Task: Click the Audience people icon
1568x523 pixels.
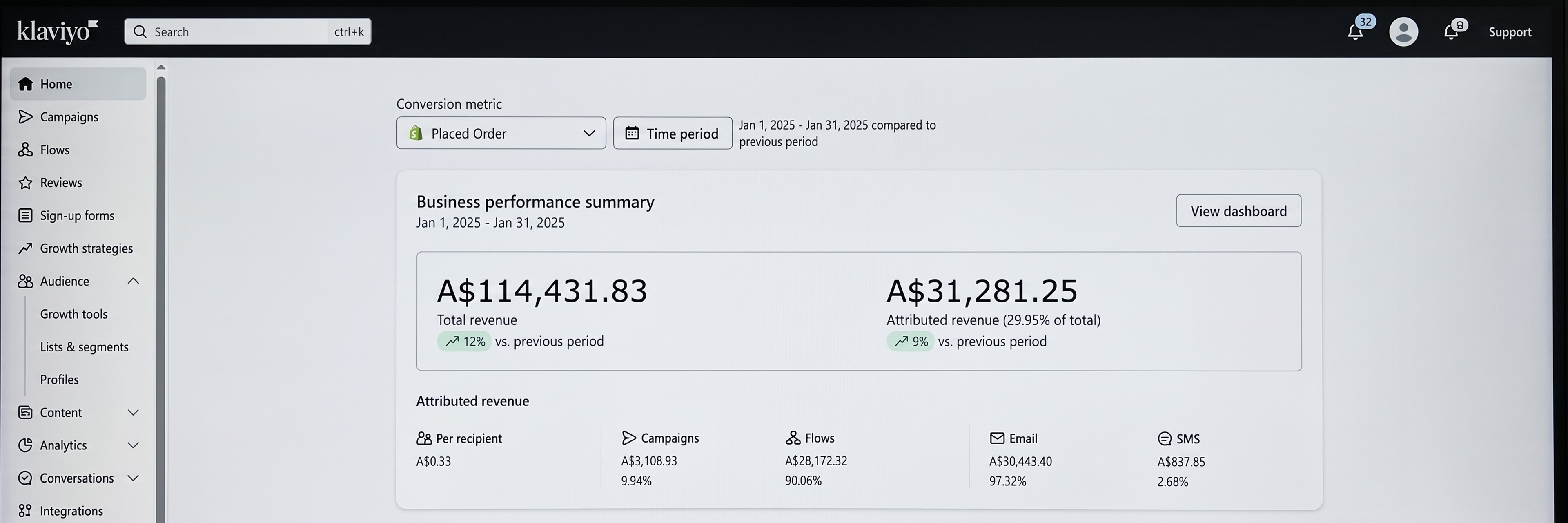Action: [x=25, y=281]
